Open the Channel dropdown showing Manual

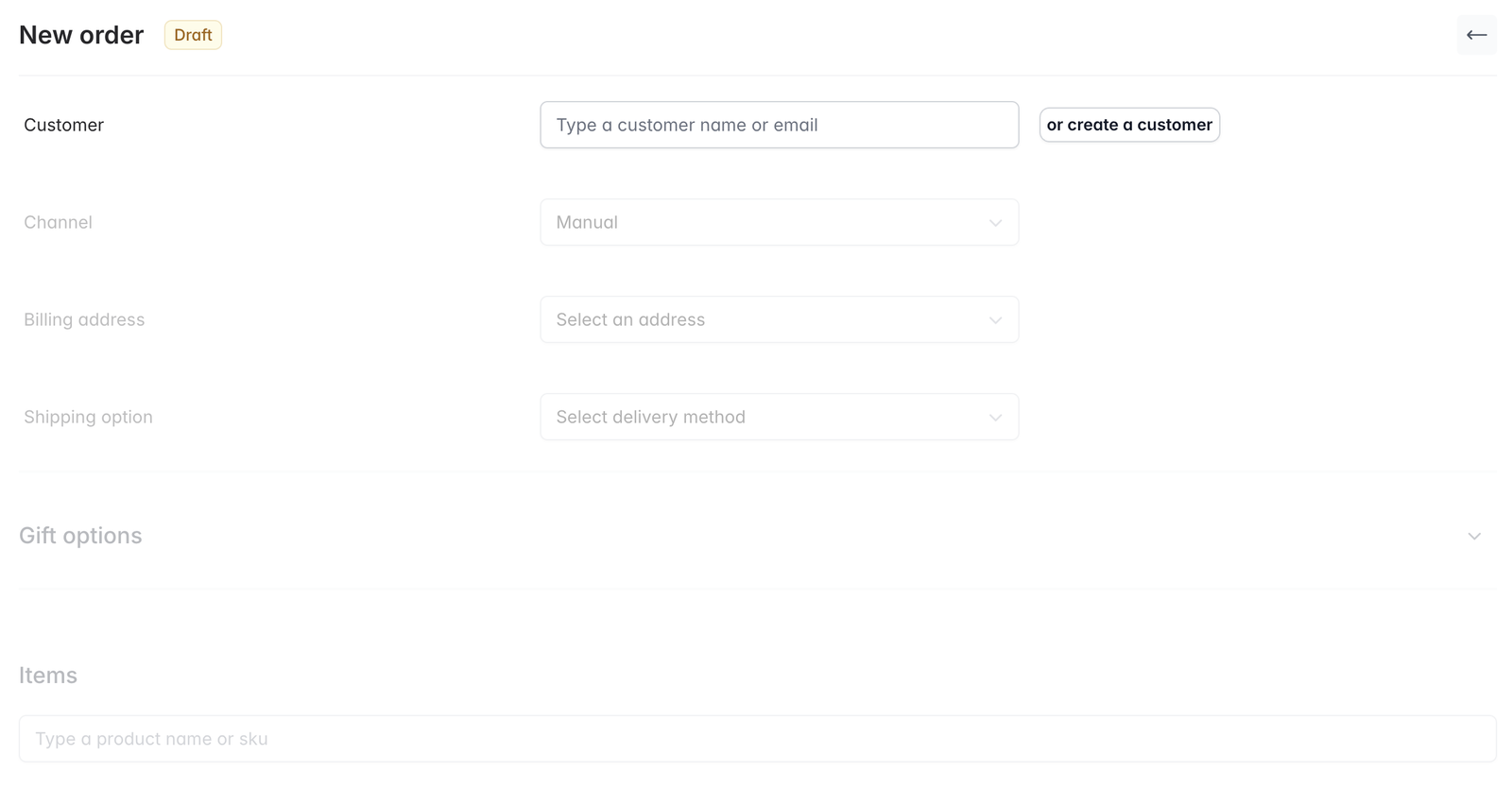coord(780,222)
